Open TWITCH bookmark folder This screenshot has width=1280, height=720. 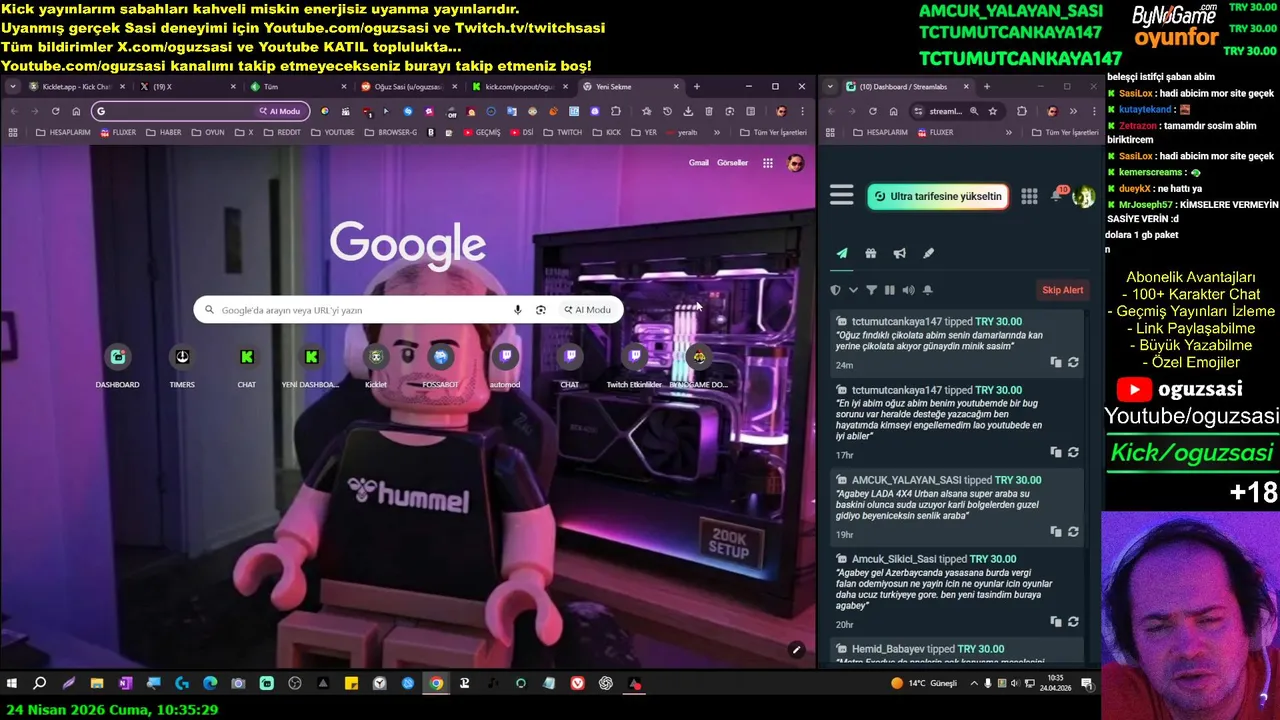562,132
